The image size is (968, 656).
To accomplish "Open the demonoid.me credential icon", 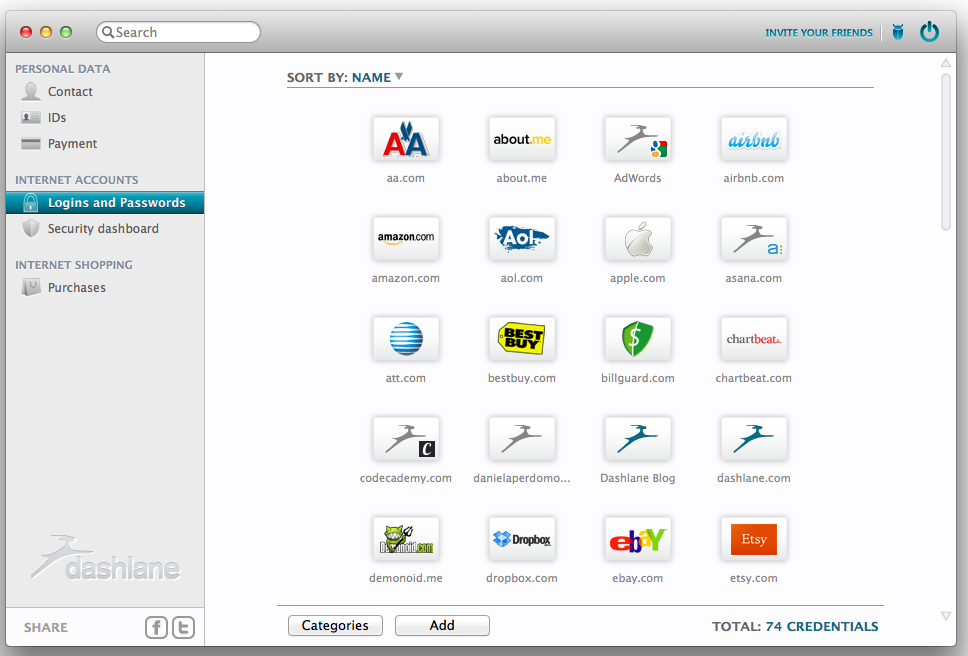I will click(x=406, y=539).
